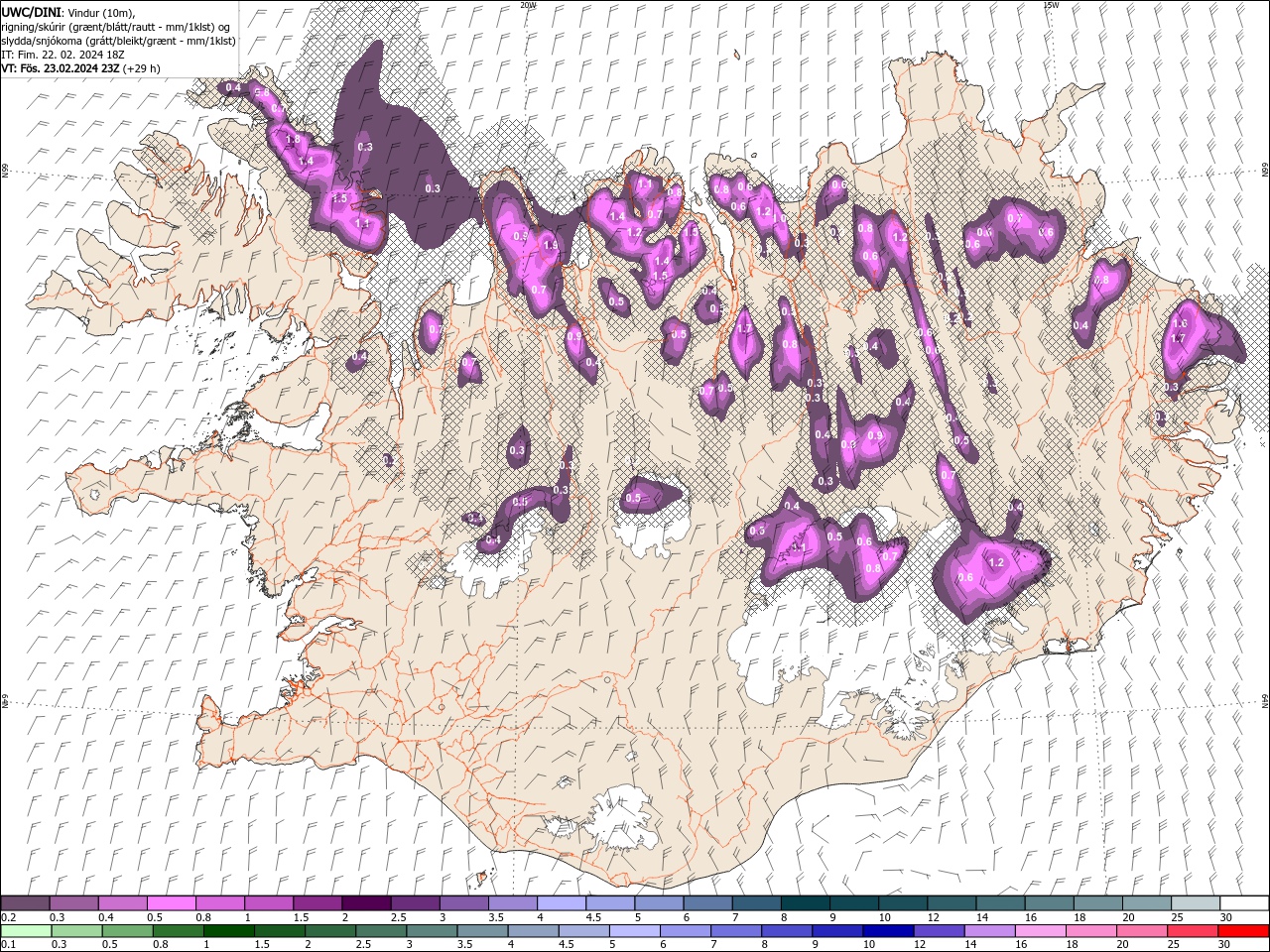Image resolution: width=1270 pixels, height=952 pixels.
Task: Click the pink rain swatch labeled 18
Action: [1092, 931]
